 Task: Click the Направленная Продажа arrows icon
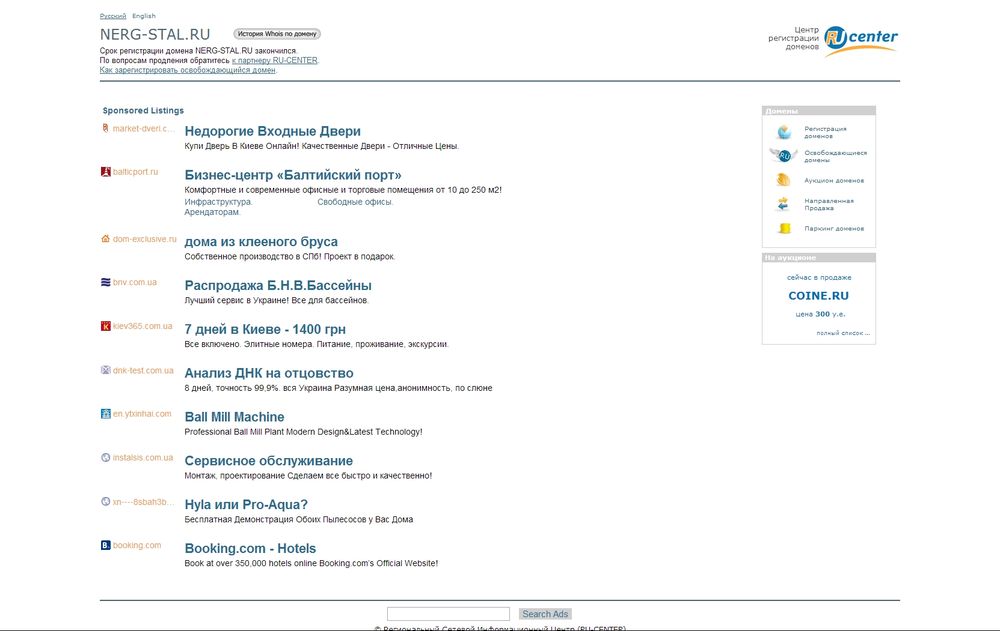(784, 204)
